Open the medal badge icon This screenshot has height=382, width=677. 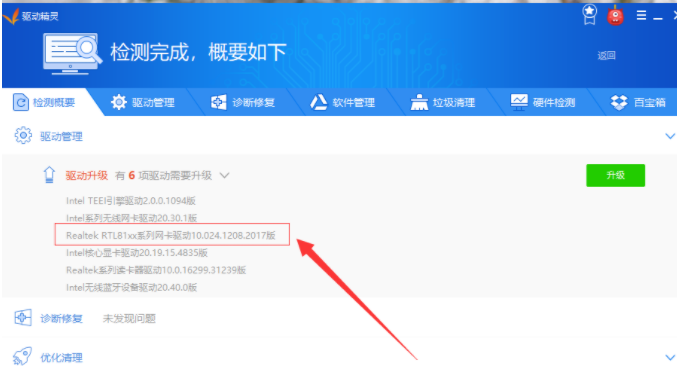pyautogui.click(x=589, y=15)
